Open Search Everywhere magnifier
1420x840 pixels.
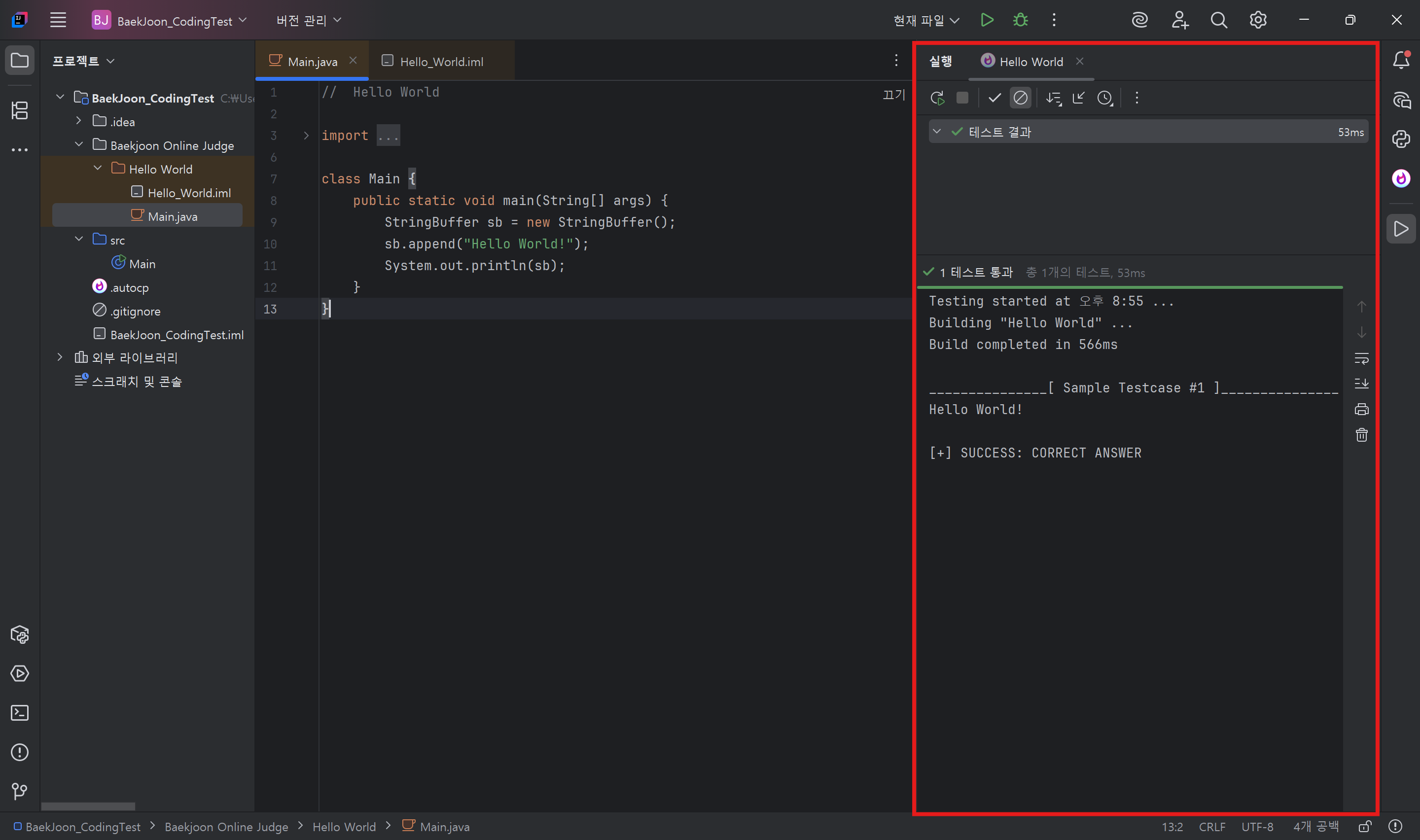(x=1218, y=20)
